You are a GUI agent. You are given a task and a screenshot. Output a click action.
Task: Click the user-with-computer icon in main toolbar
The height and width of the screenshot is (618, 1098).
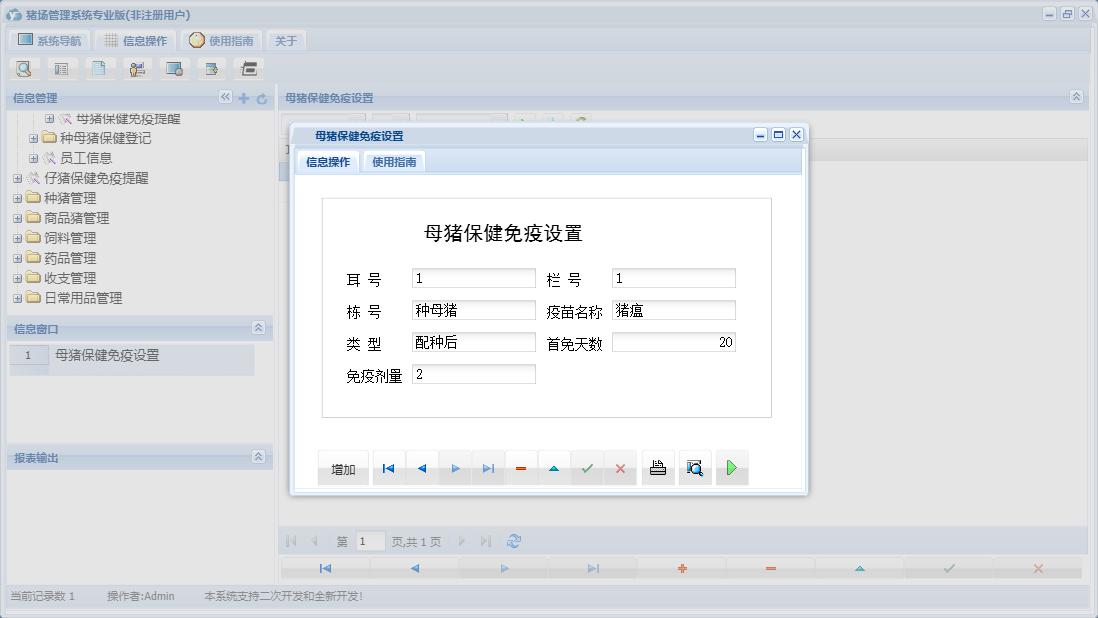[137, 69]
